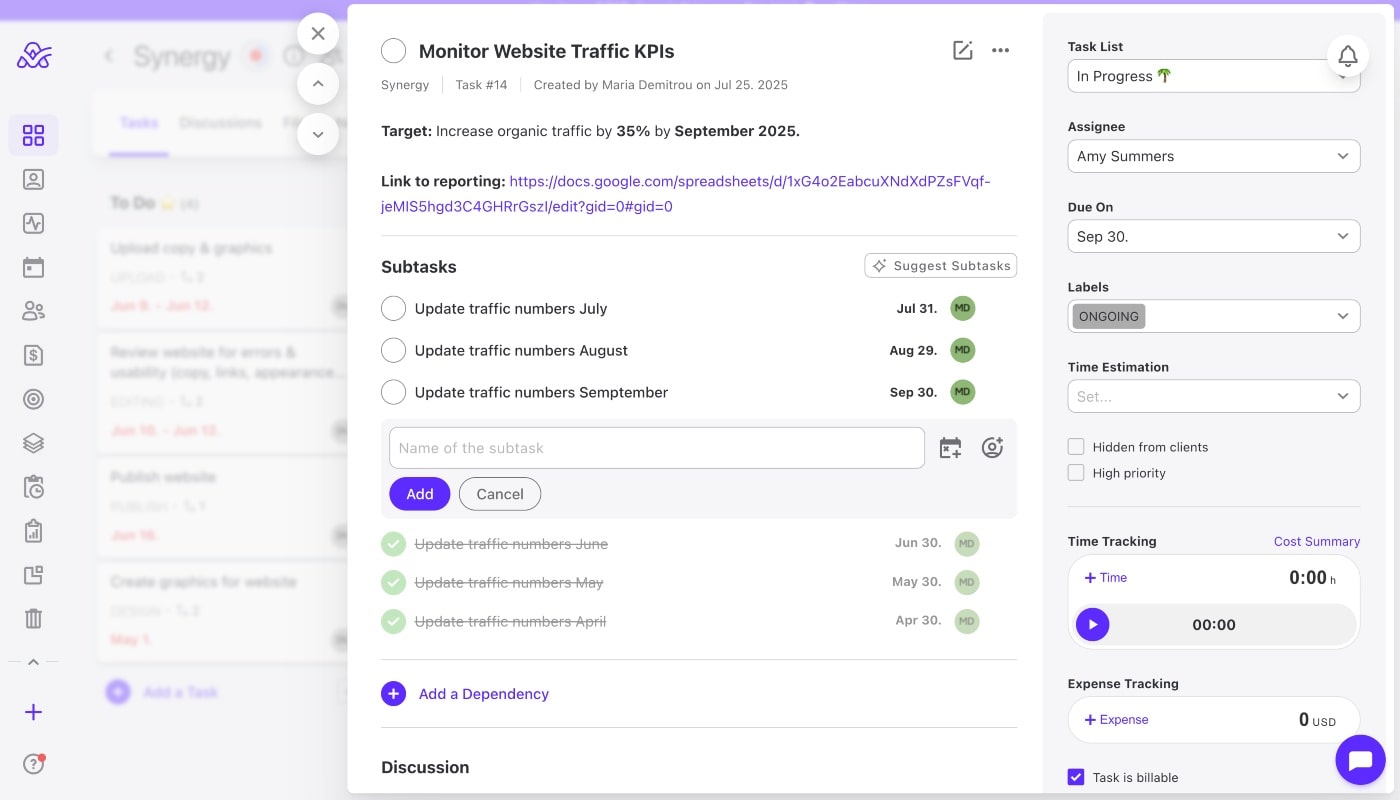1400x800 pixels.
Task: Mark Update traffic numbers July complete
Action: pyautogui.click(x=393, y=309)
